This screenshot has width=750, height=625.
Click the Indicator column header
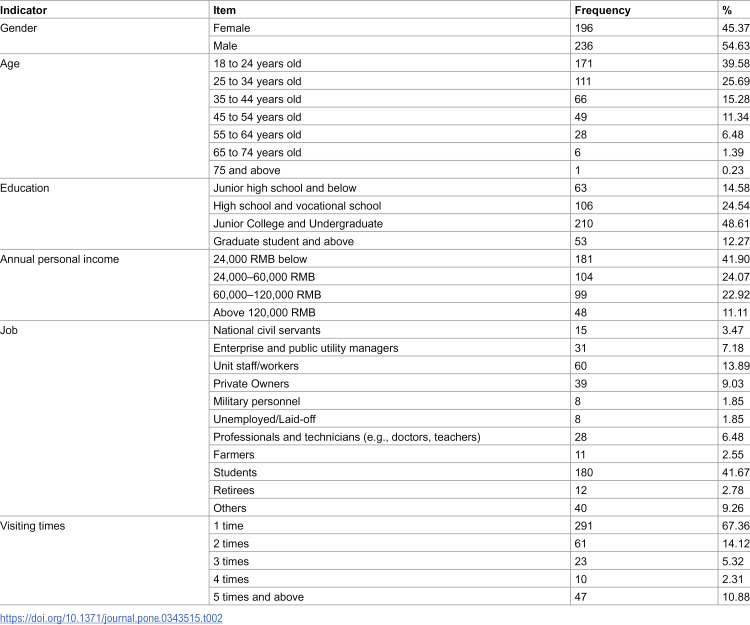click(x=23, y=10)
